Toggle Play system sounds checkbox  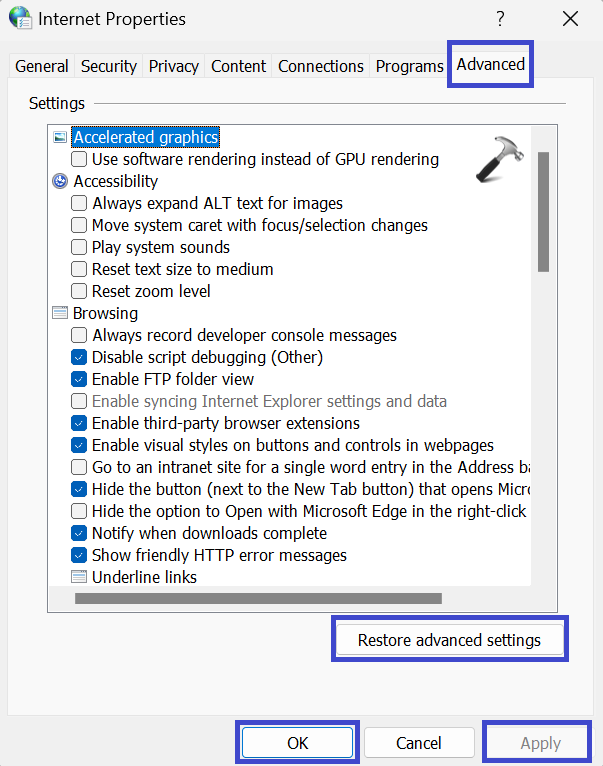pos(79,247)
